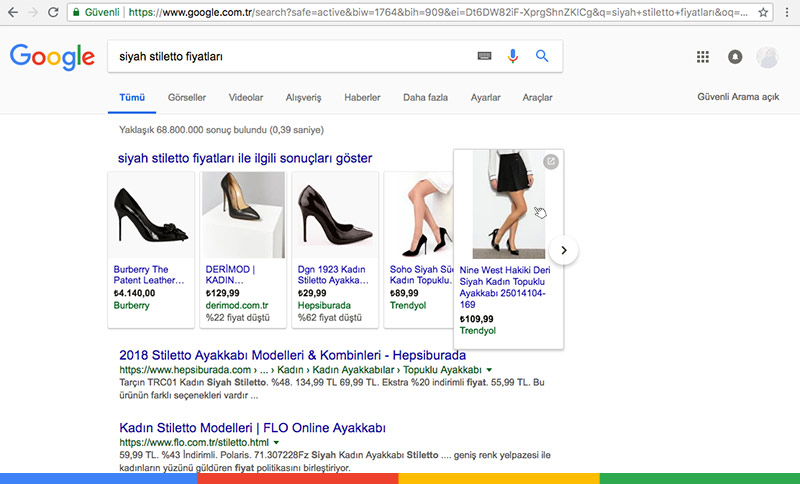Click 'siyah stiletto fiyatları ile ilgili sonuçları göster'
Viewport: 800px width, 484px height.
pyautogui.click(x=245, y=158)
